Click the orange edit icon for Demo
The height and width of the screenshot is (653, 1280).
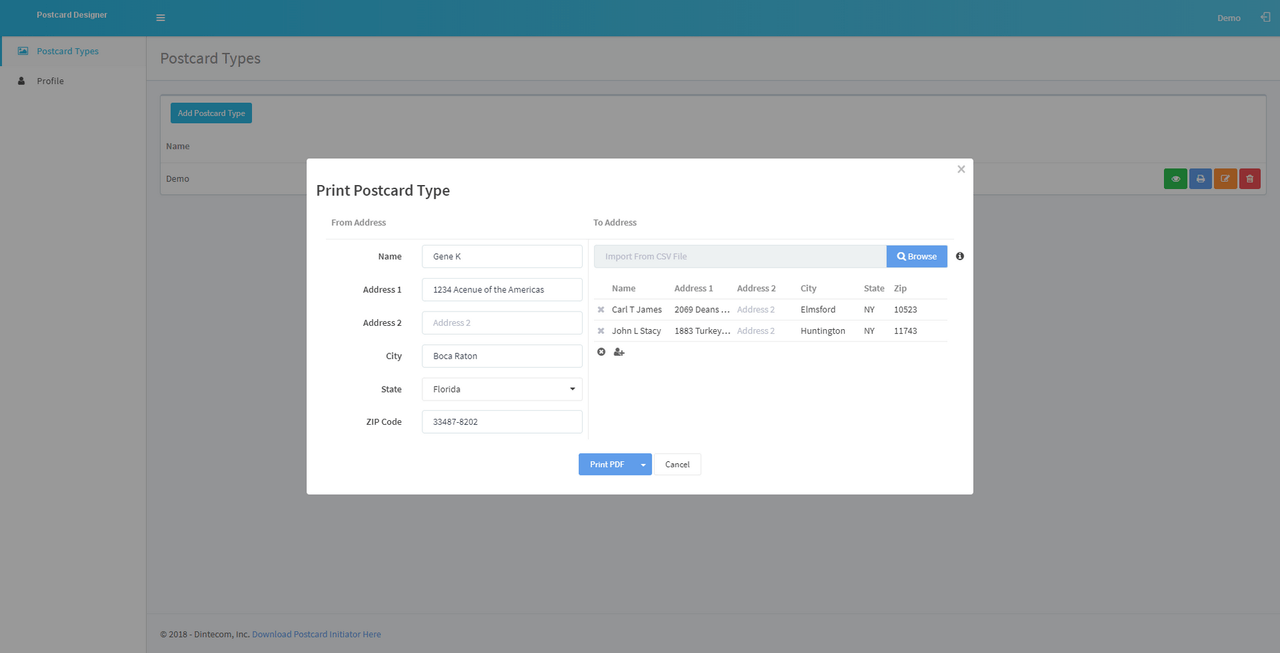point(1225,179)
